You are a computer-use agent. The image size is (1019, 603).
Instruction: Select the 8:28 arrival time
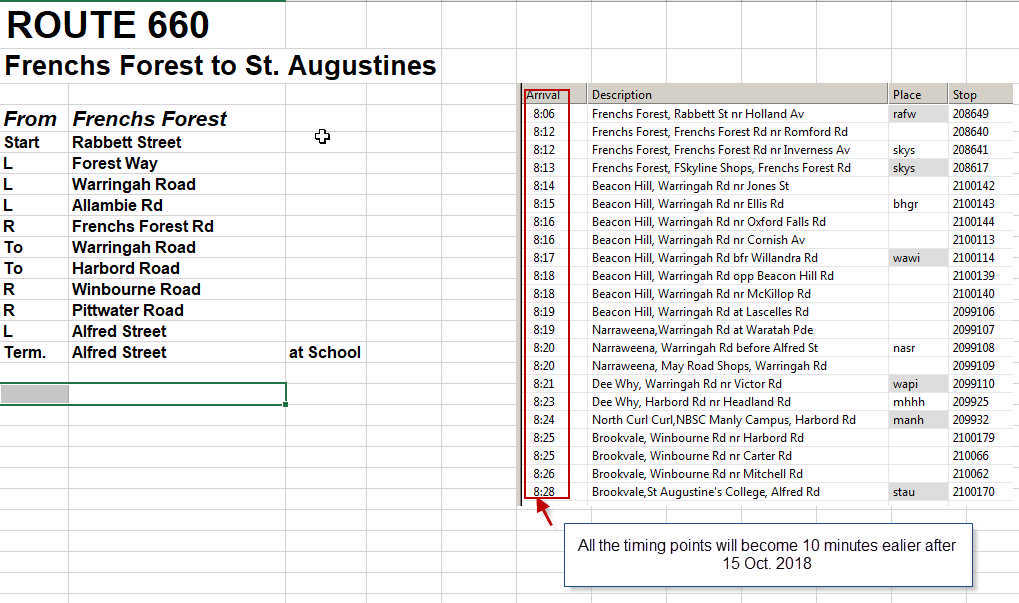[544, 492]
